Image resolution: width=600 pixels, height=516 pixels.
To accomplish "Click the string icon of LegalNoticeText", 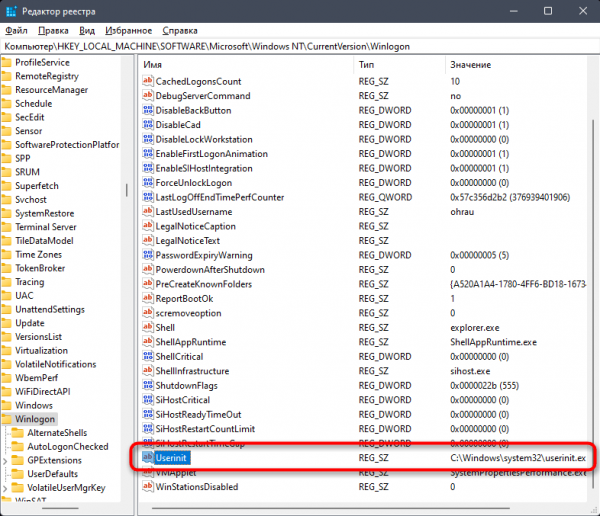I will coord(148,240).
